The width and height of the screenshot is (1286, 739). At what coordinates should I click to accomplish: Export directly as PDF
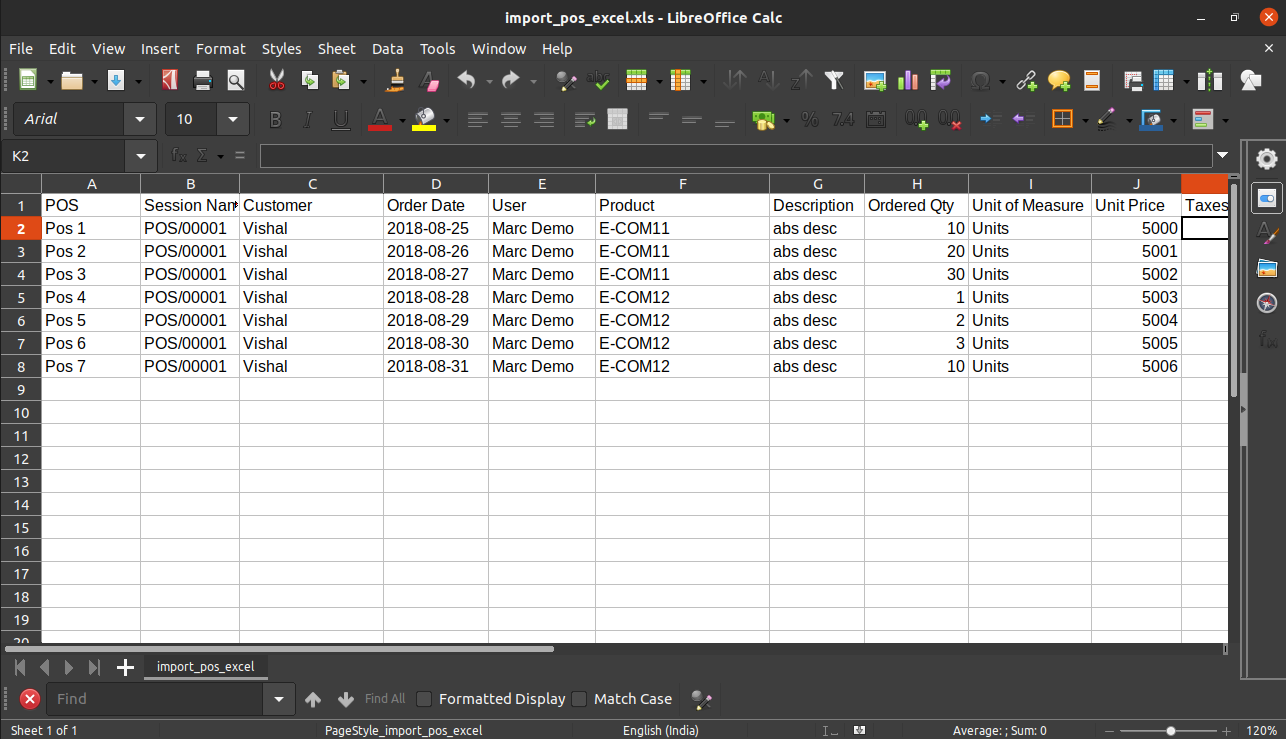click(x=170, y=81)
